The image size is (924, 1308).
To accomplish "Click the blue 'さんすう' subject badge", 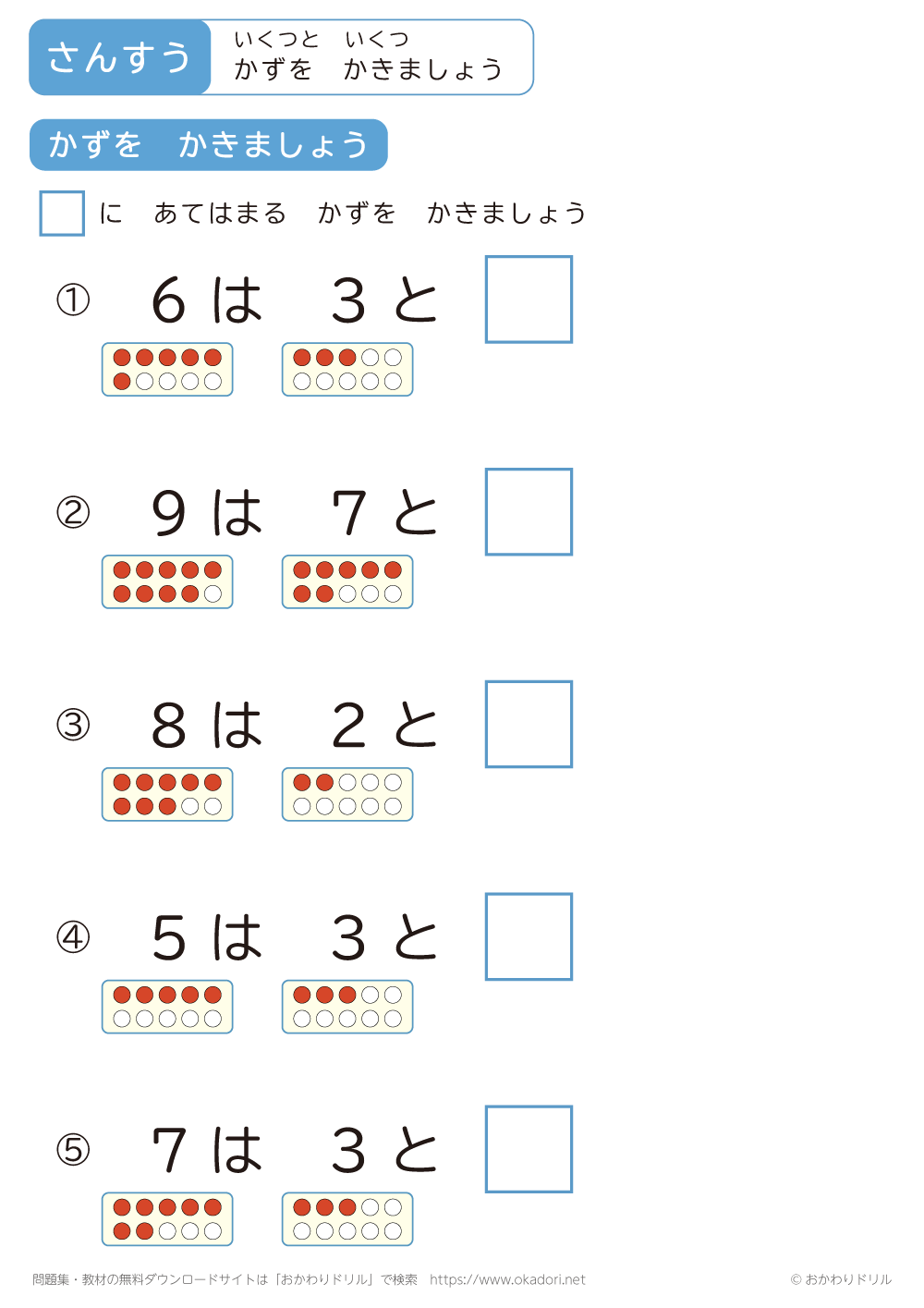I will point(119,57).
